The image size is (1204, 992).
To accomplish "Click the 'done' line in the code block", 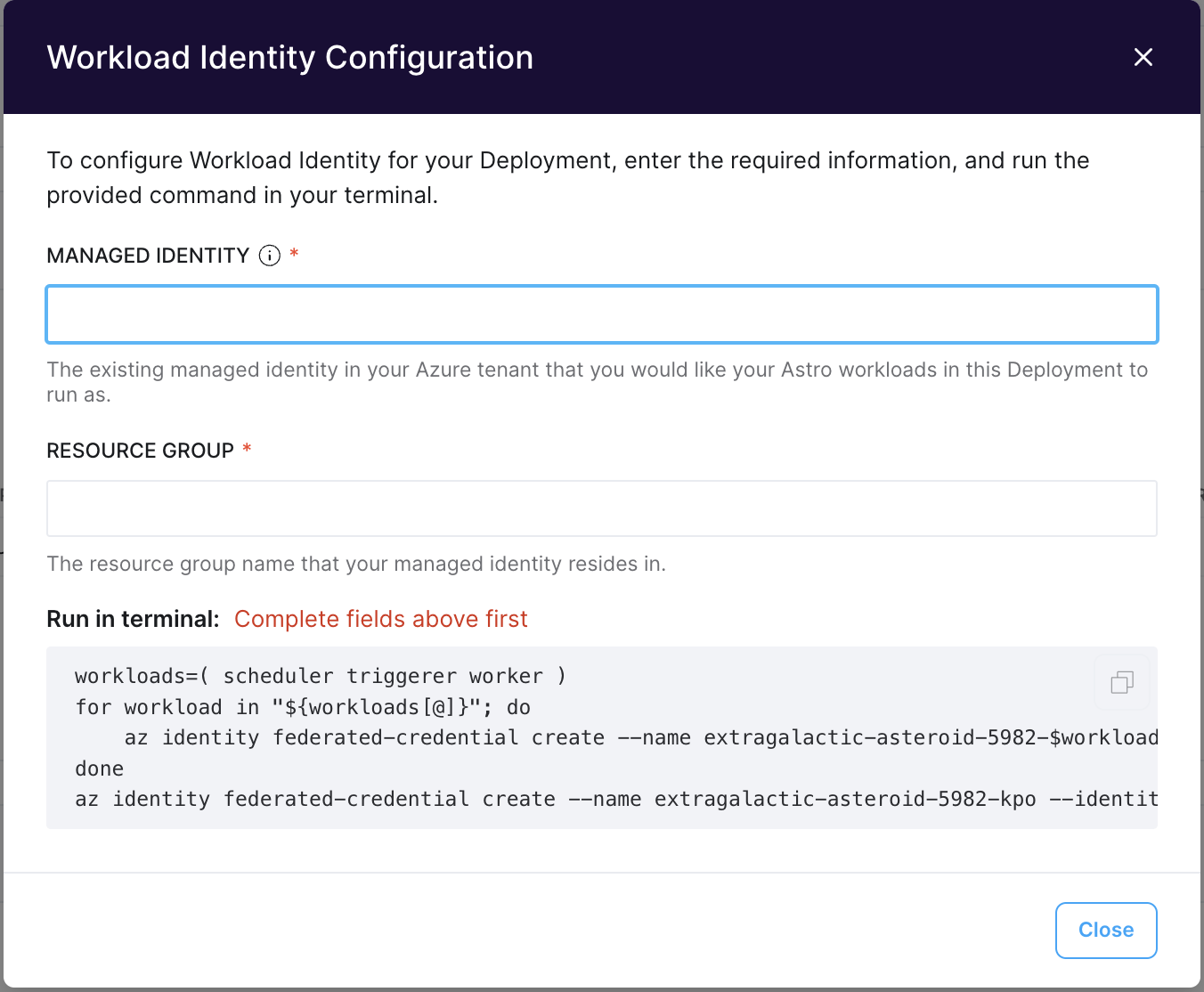I will tap(100, 768).
